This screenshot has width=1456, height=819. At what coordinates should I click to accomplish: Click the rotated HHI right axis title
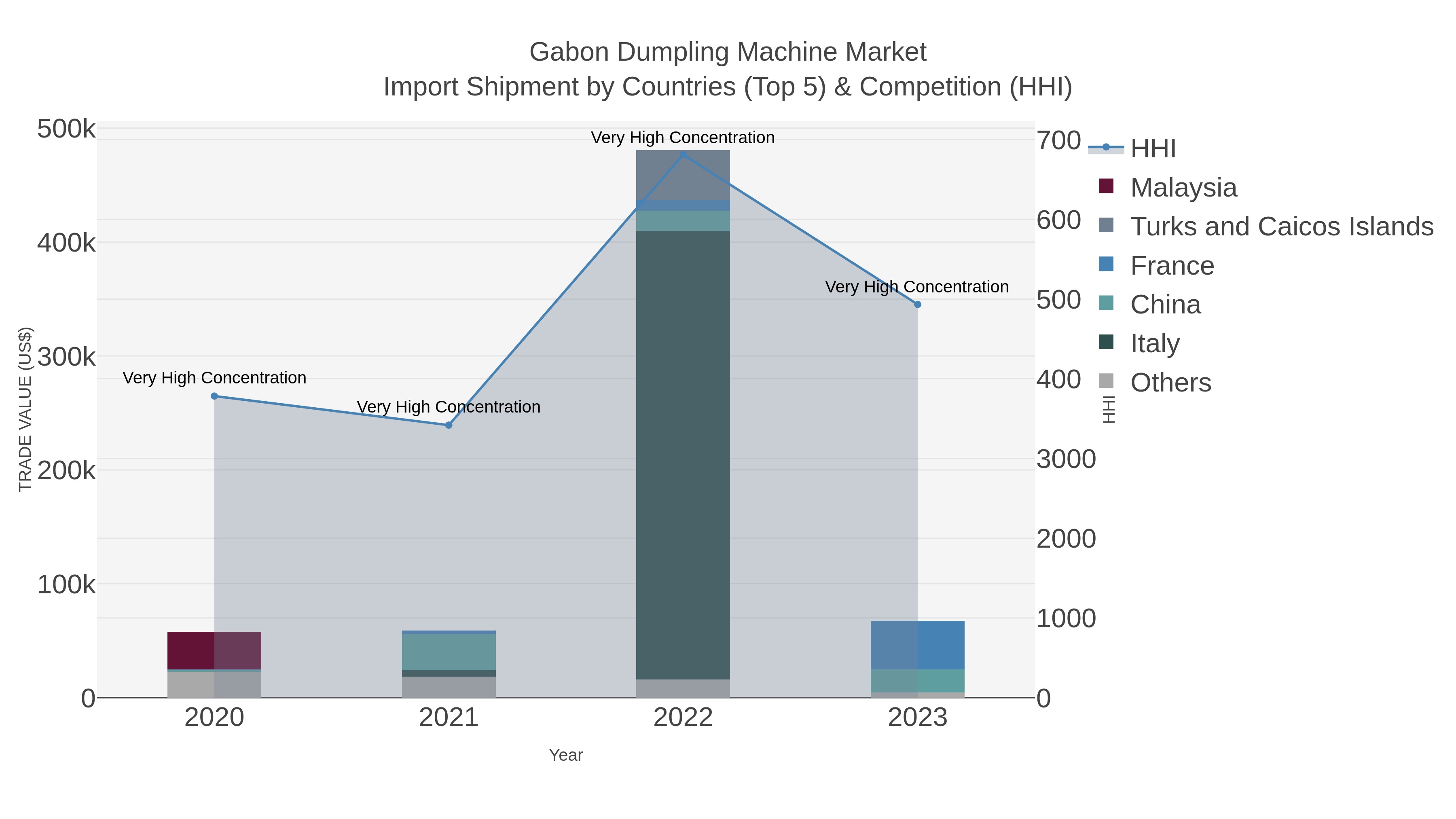[1109, 409]
